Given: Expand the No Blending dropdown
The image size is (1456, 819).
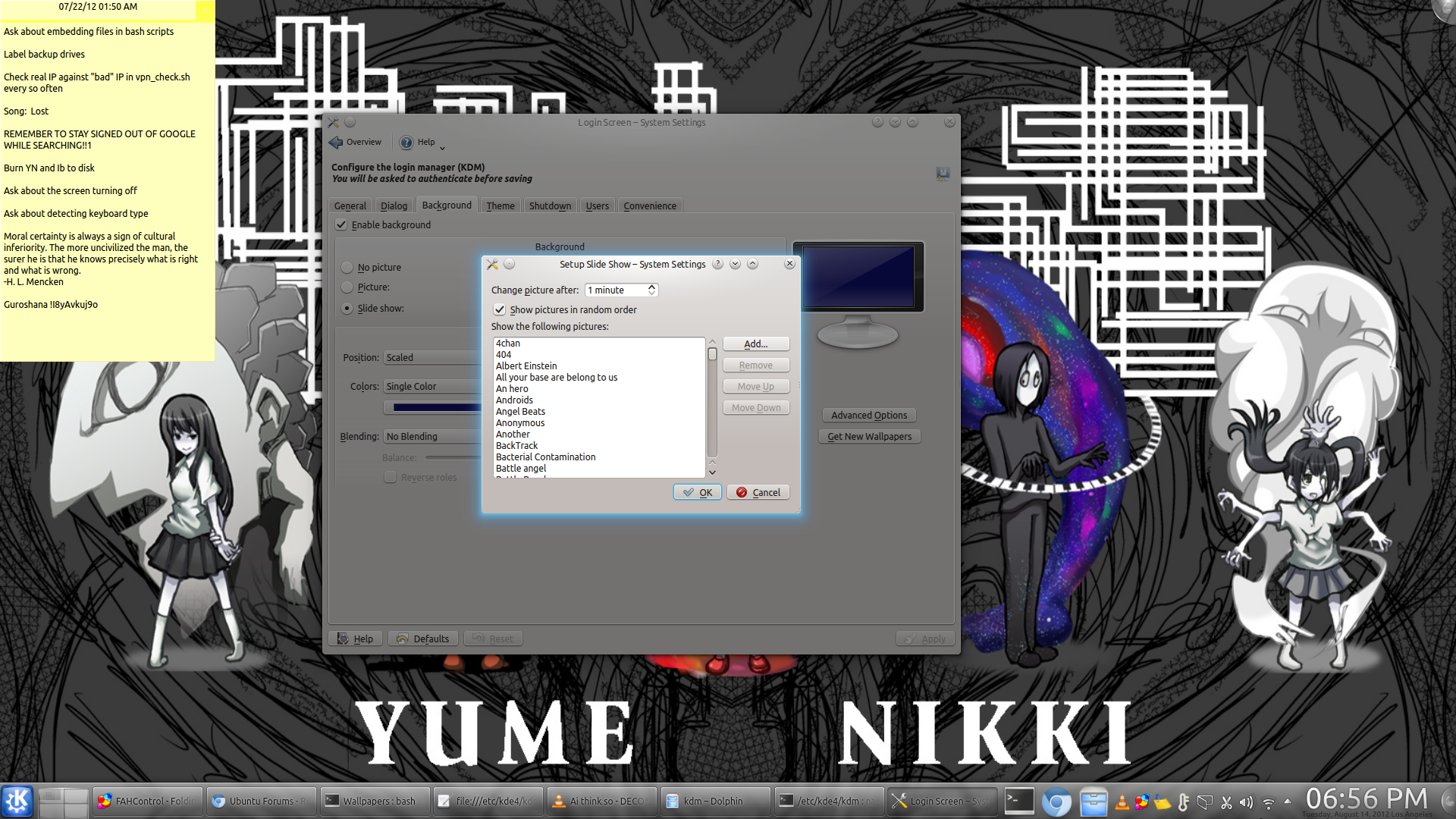Looking at the screenshot, I should point(432,436).
